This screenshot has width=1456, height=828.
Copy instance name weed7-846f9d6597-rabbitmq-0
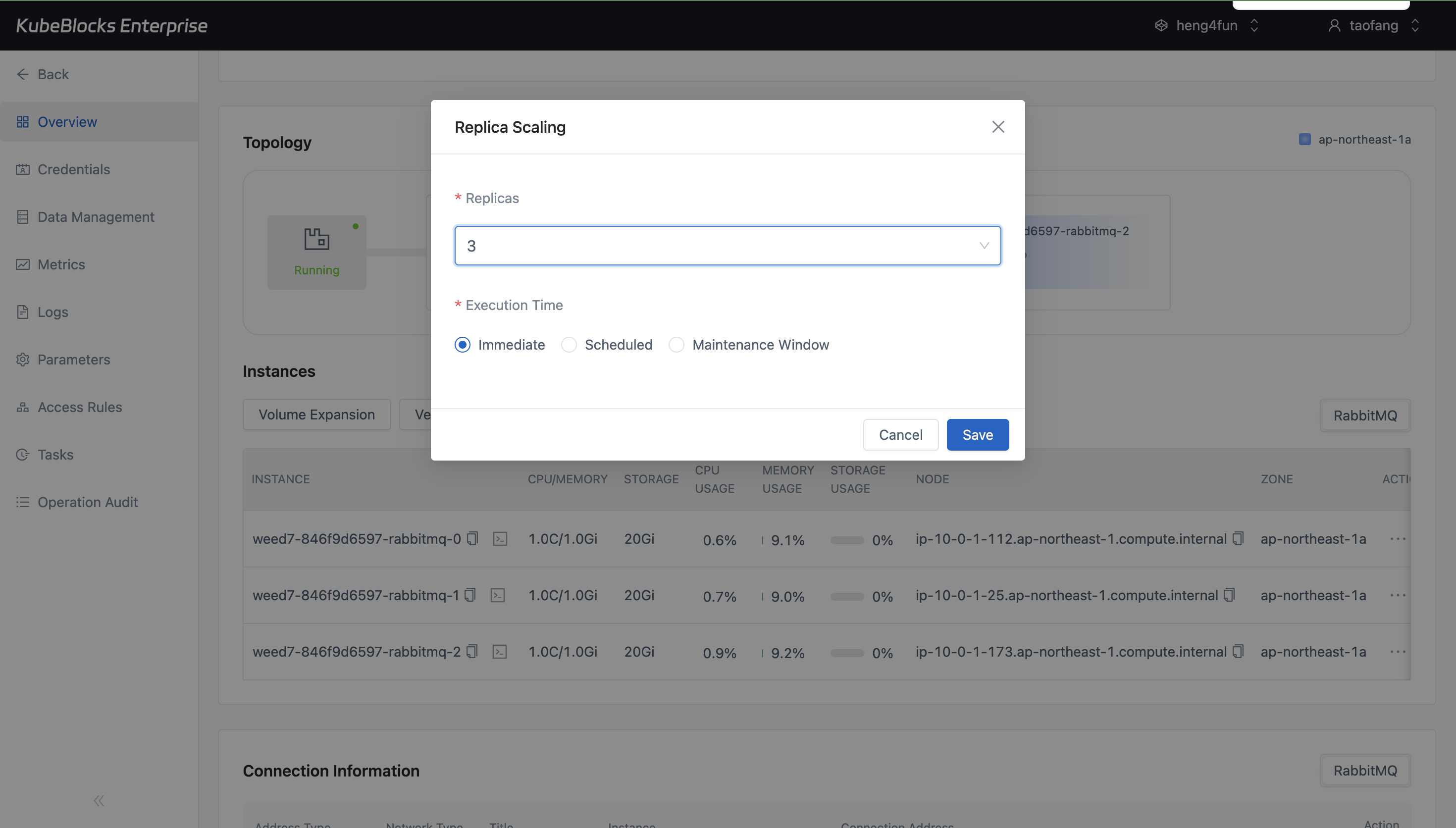point(472,538)
